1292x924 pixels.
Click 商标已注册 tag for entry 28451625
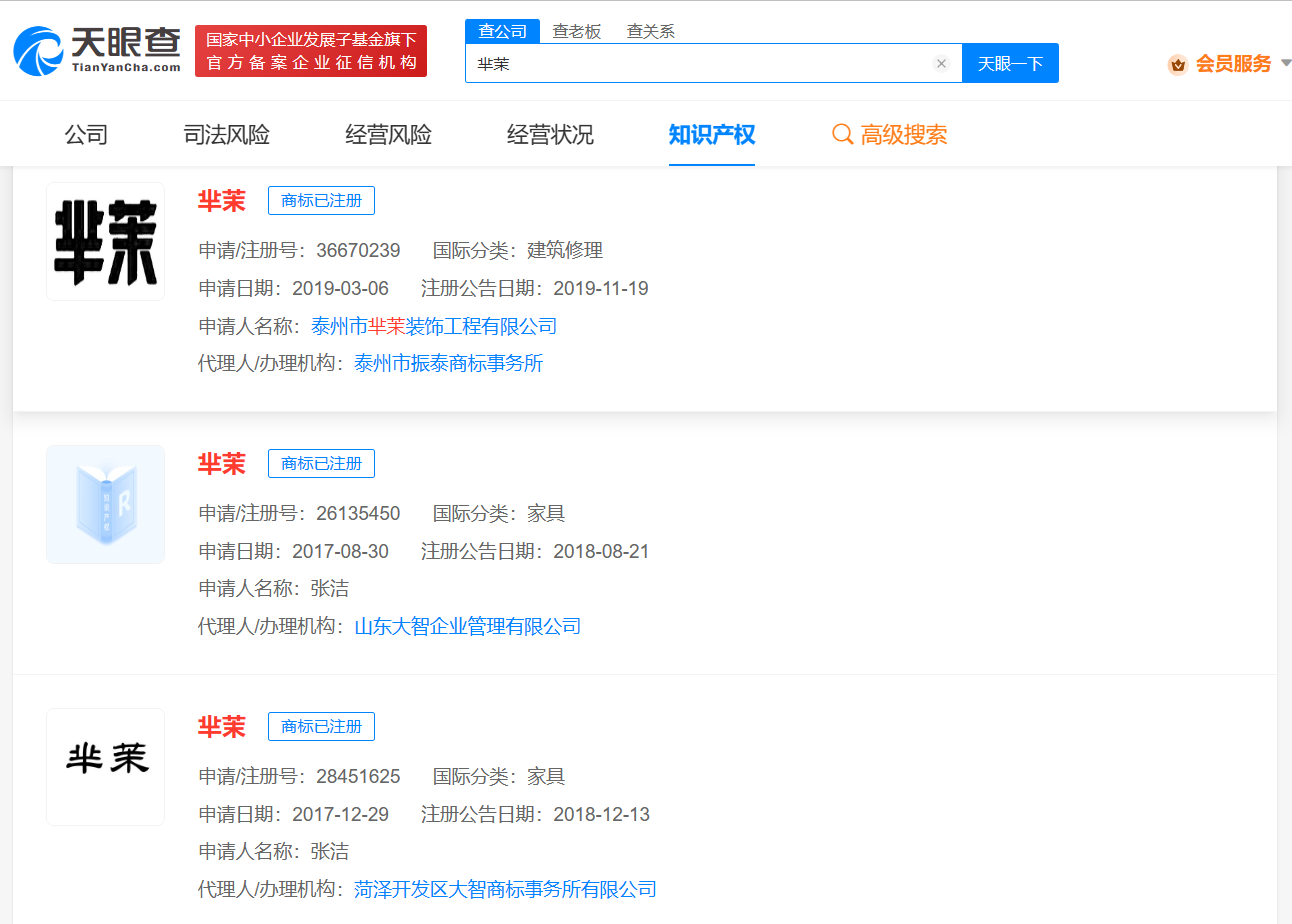pos(321,727)
